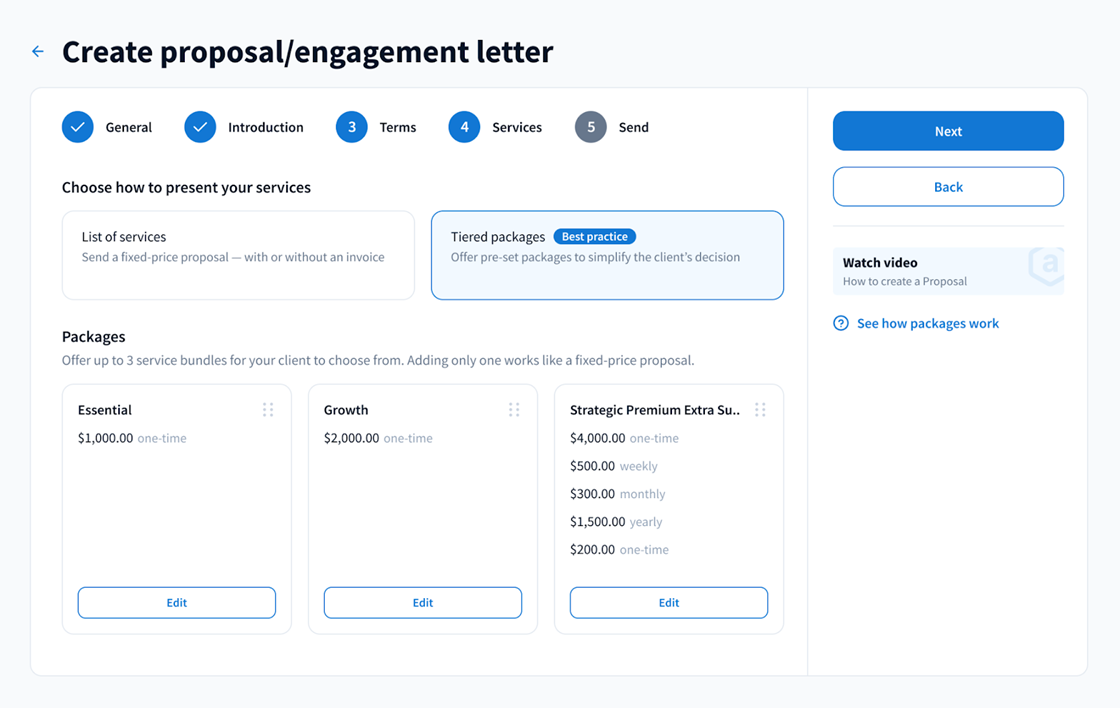Click the Introduction step checkmark circle
The image size is (1120, 708).
click(x=200, y=127)
